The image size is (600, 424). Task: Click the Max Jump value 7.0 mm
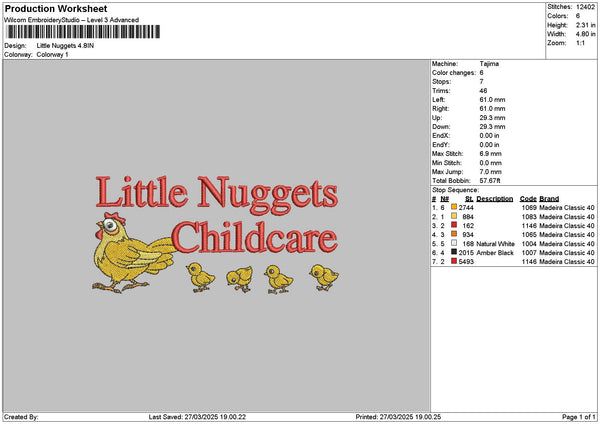(x=490, y=172)
